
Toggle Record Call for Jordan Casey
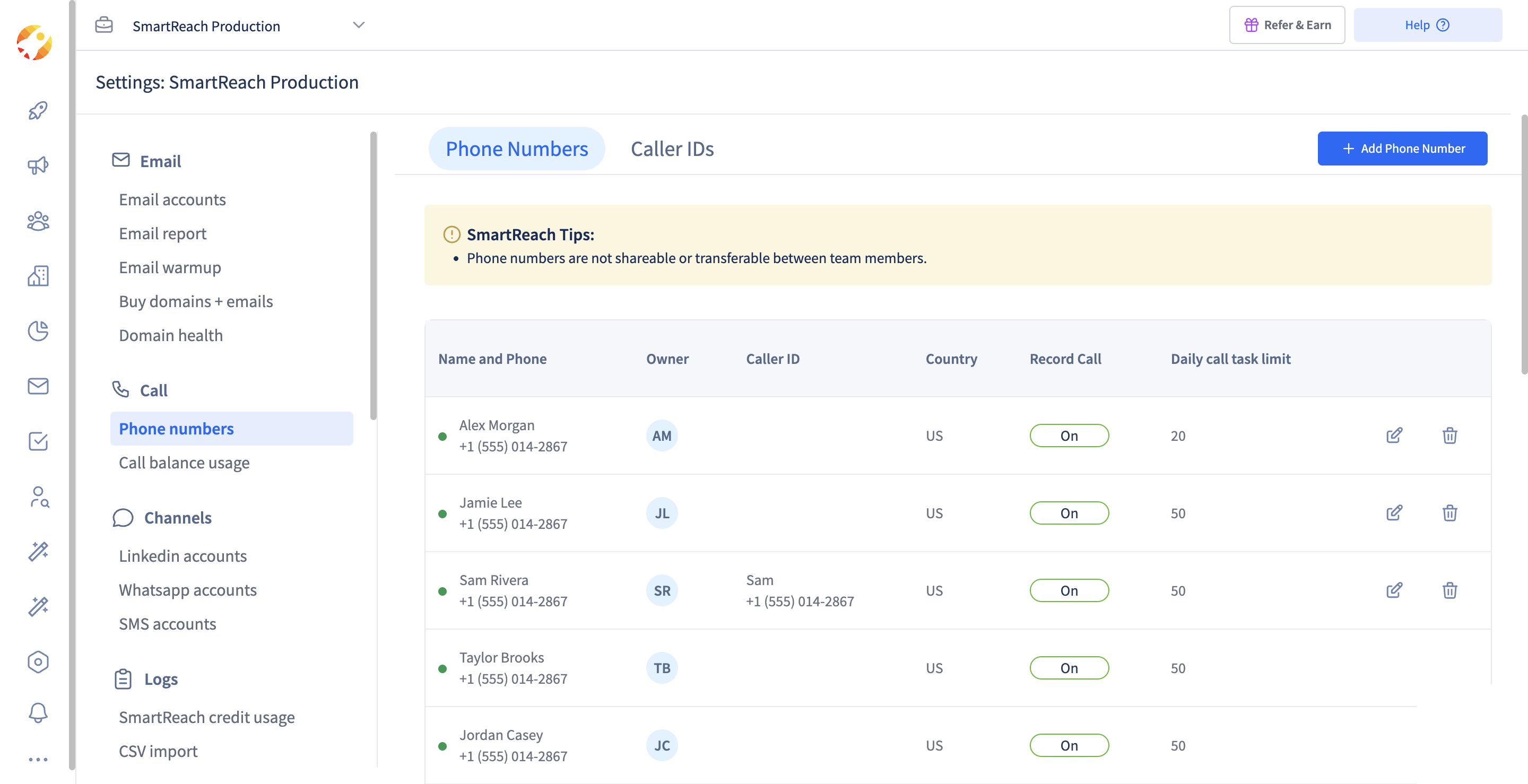[1069, 745]
